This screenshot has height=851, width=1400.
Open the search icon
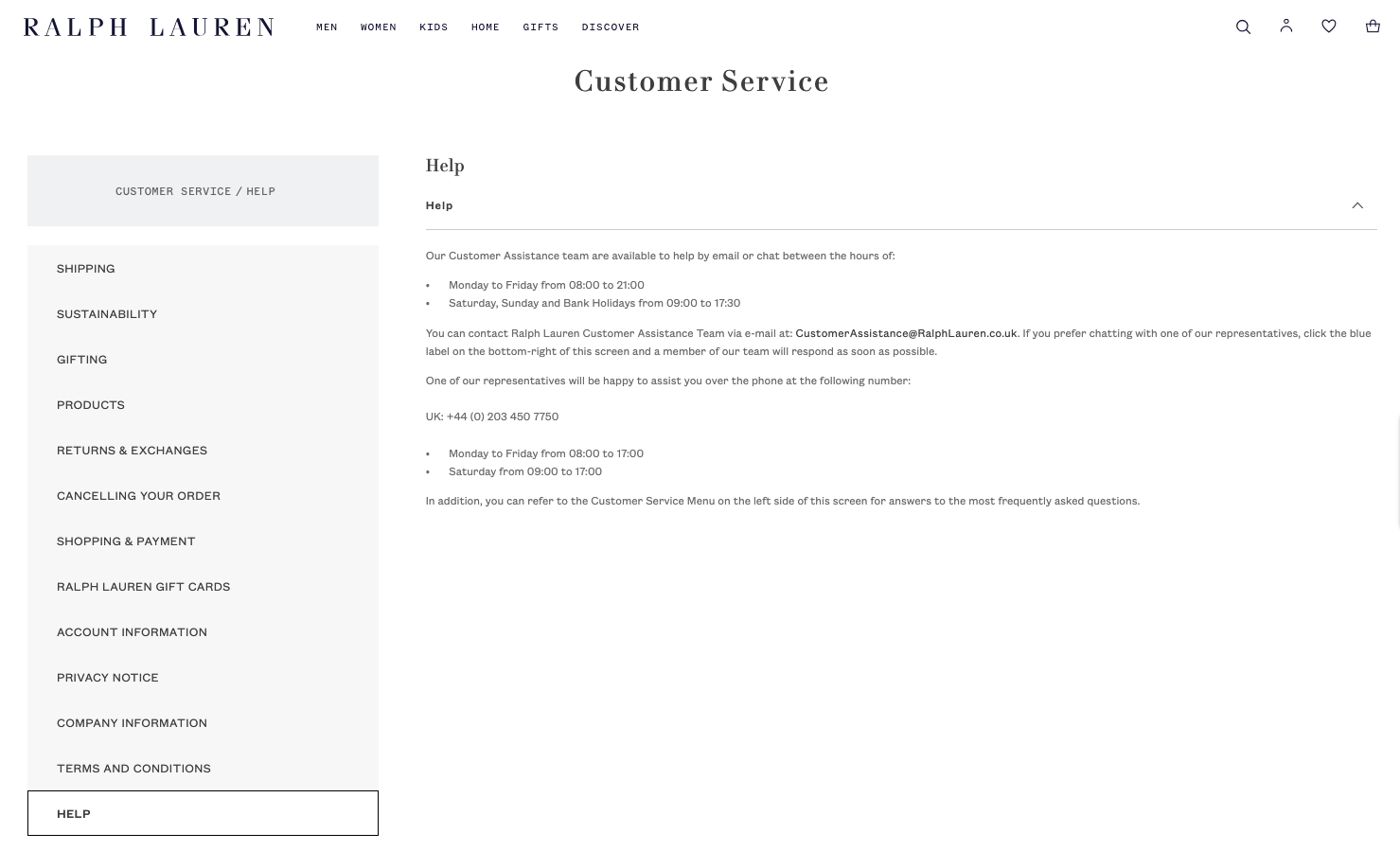1243,27
